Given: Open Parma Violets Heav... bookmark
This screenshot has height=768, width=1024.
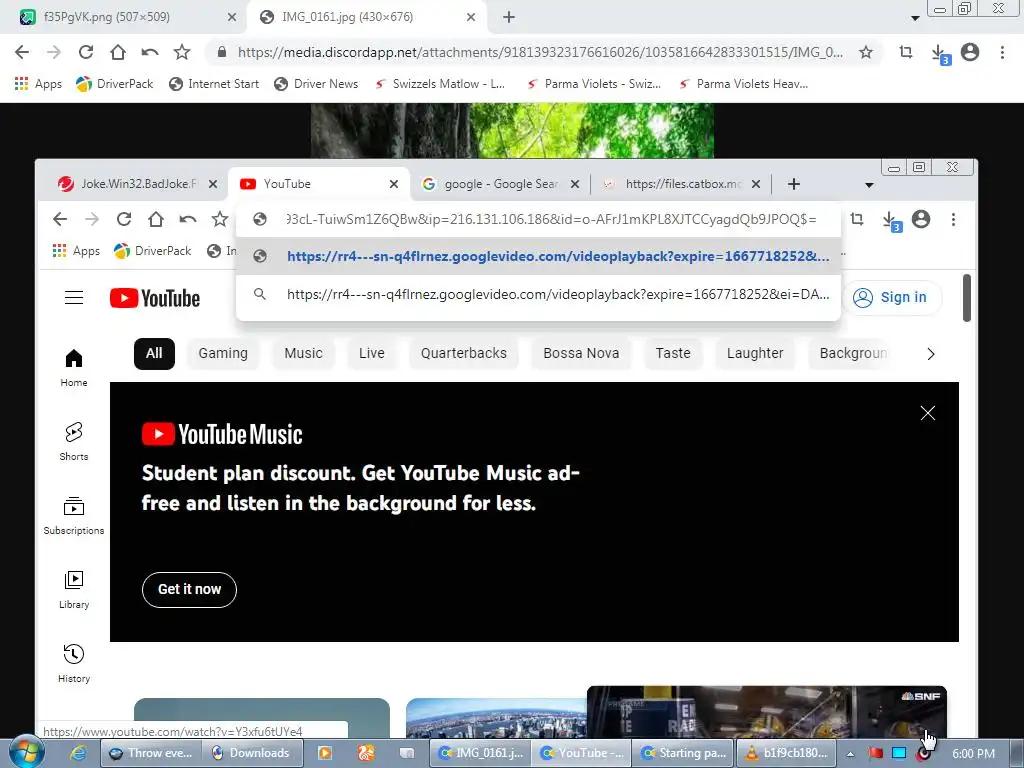Looking at the screenshot, I should click(x=744, y=84).
